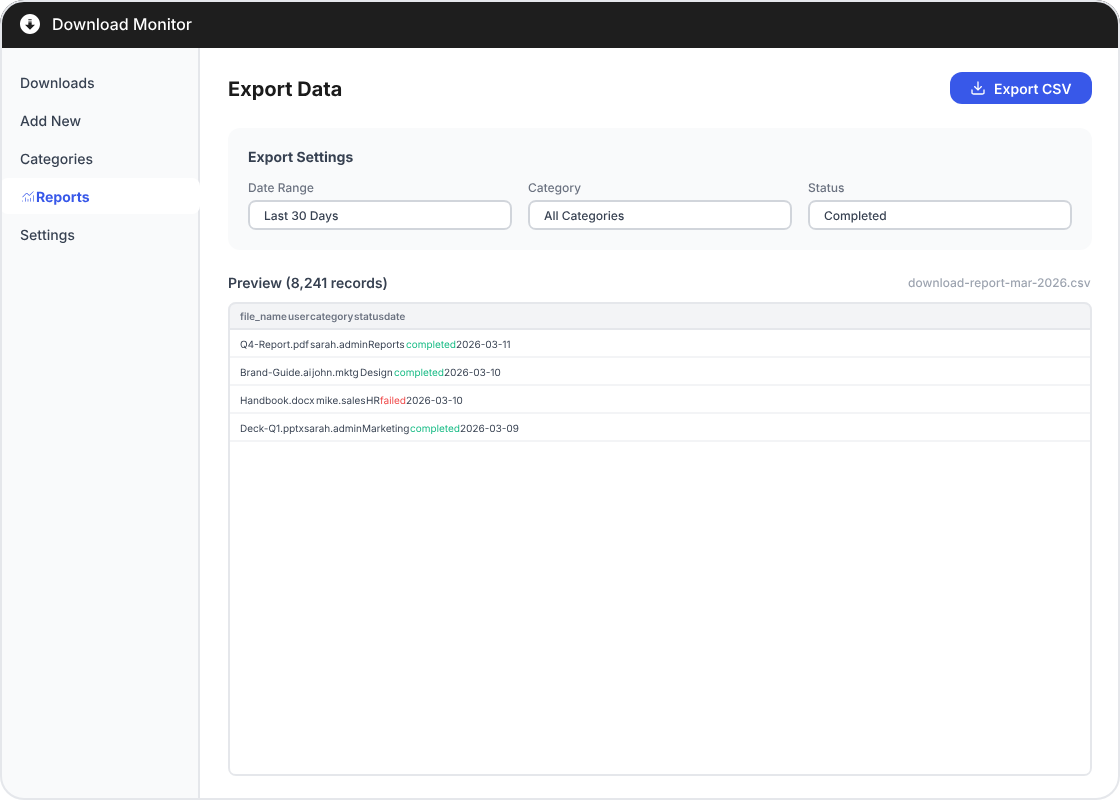This screenshot has height=800, width=1120.
Task: Open Settings from the sidebar
Action: 46,235
